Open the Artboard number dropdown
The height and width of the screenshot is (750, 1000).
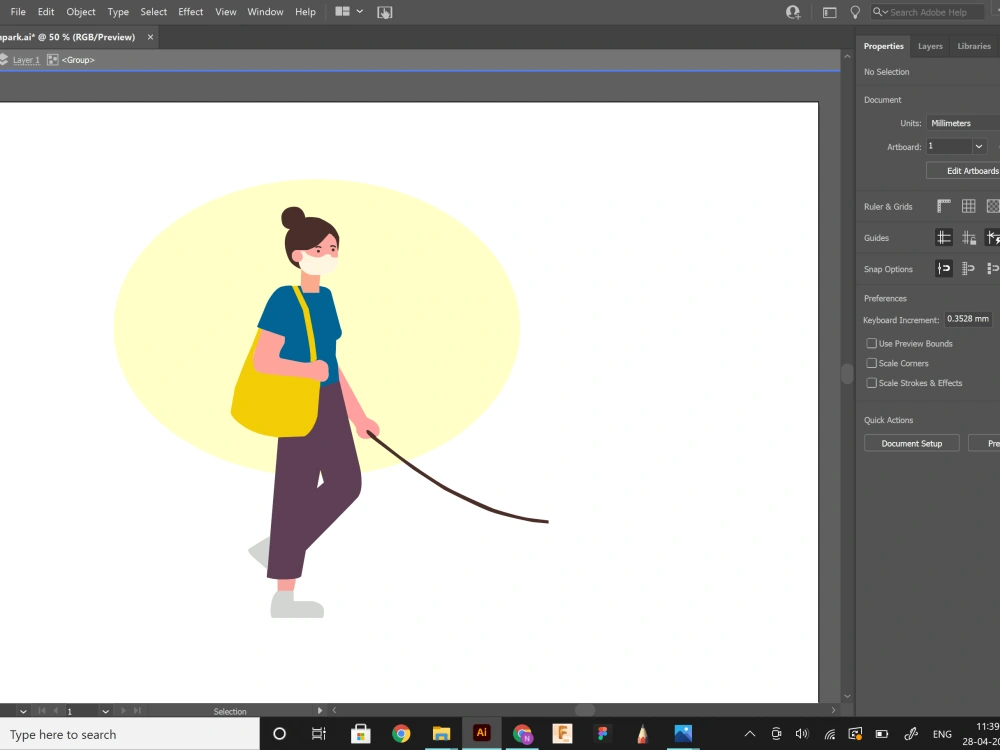click(x=979, y=147)
